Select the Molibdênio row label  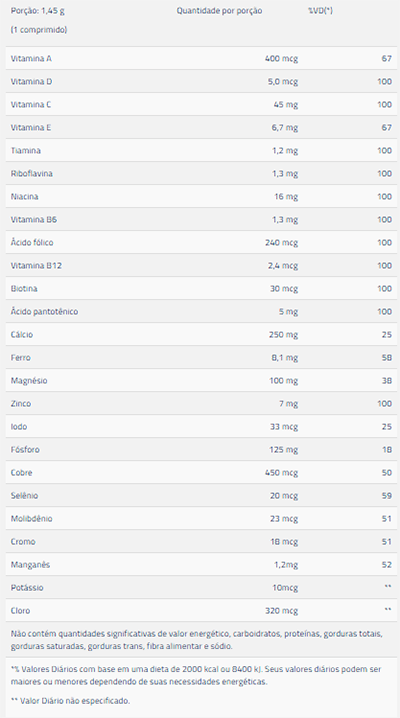(32, 518)
